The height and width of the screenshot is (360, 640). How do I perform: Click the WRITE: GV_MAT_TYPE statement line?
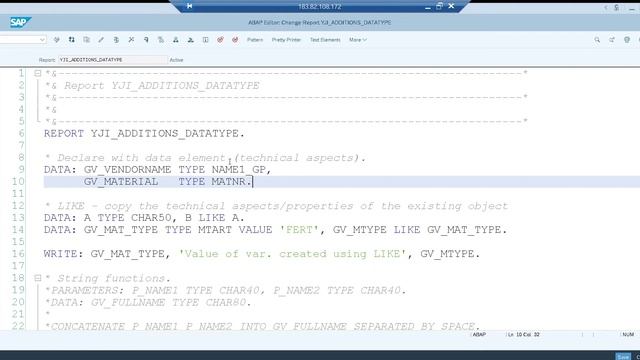262,254
